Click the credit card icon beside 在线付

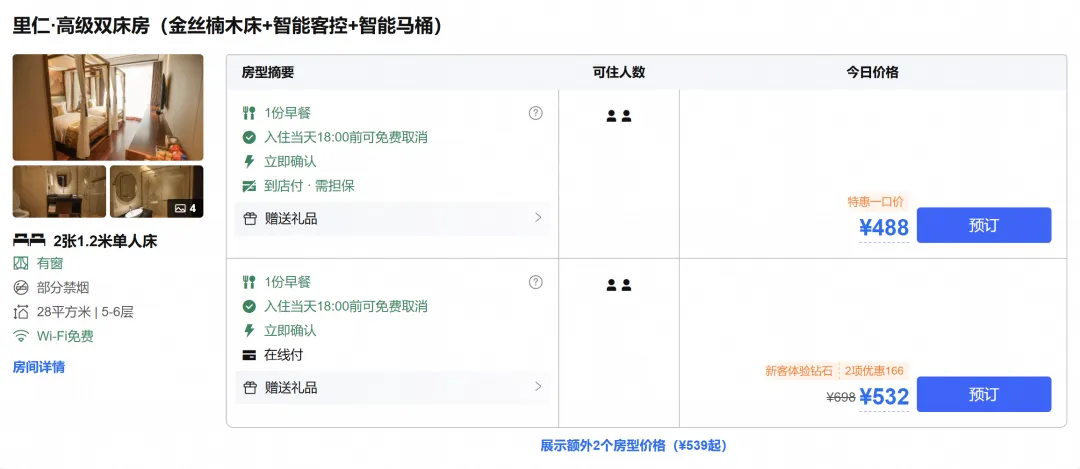coord(249,355)
